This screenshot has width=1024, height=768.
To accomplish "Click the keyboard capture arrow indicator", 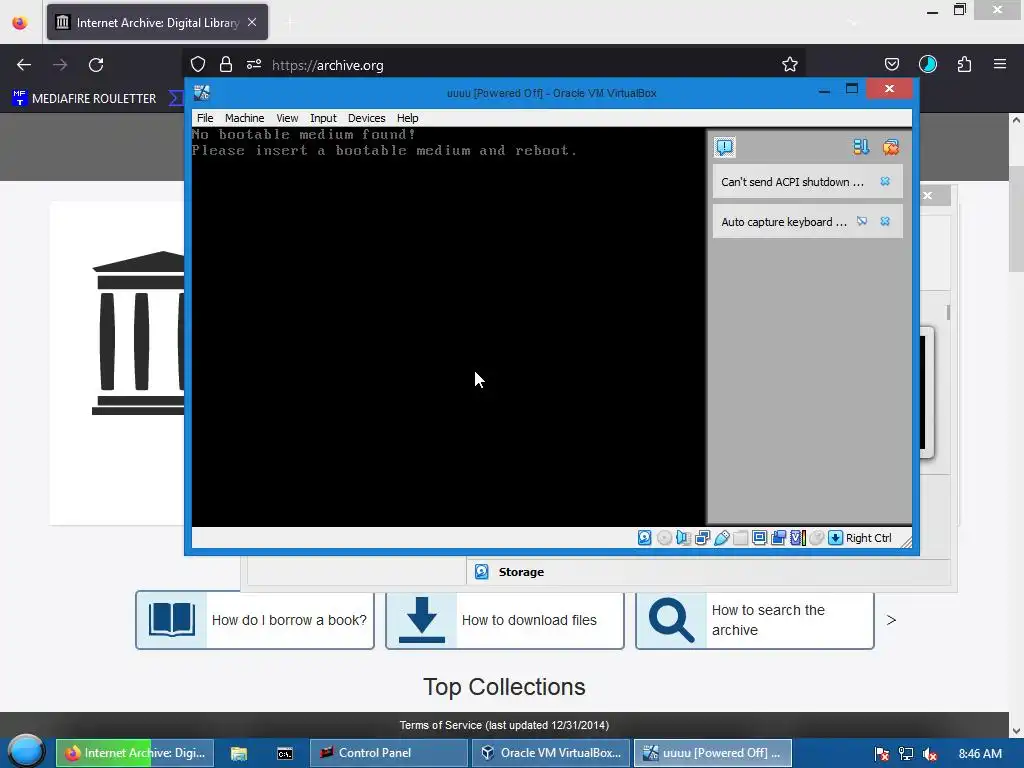I will [835, 537].
